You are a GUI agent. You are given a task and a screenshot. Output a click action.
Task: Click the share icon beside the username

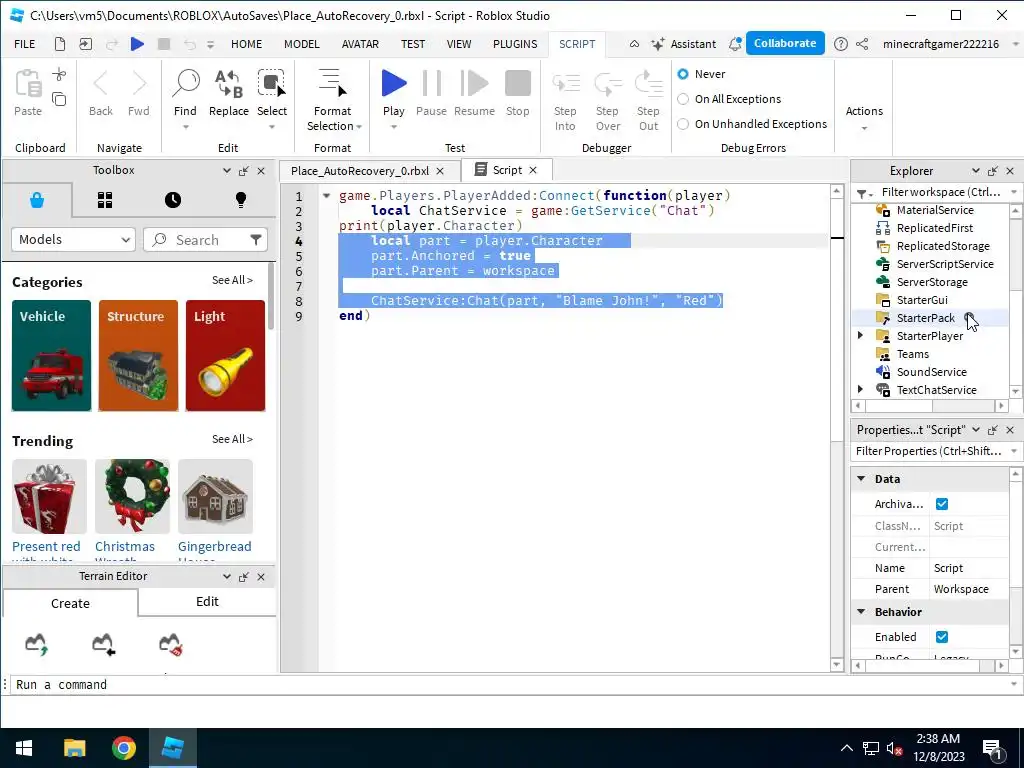click(862, 44)
